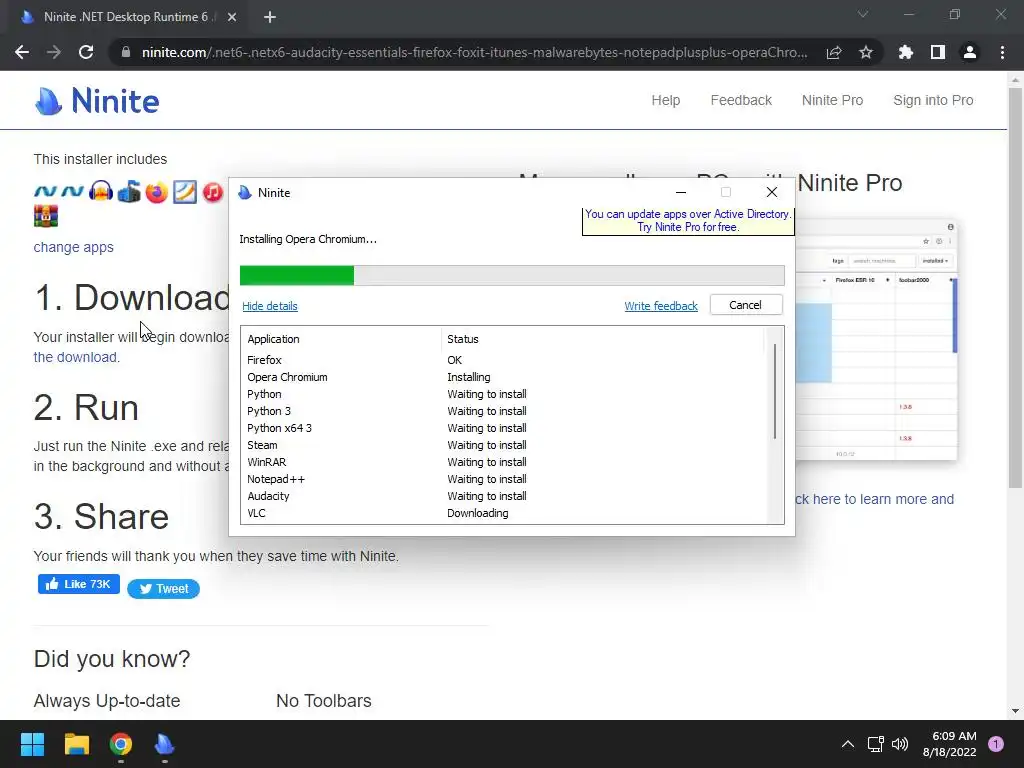Click Hide details in the Ninite installer
Screen dimensions: 1024x768
click(x=270, y=306)
